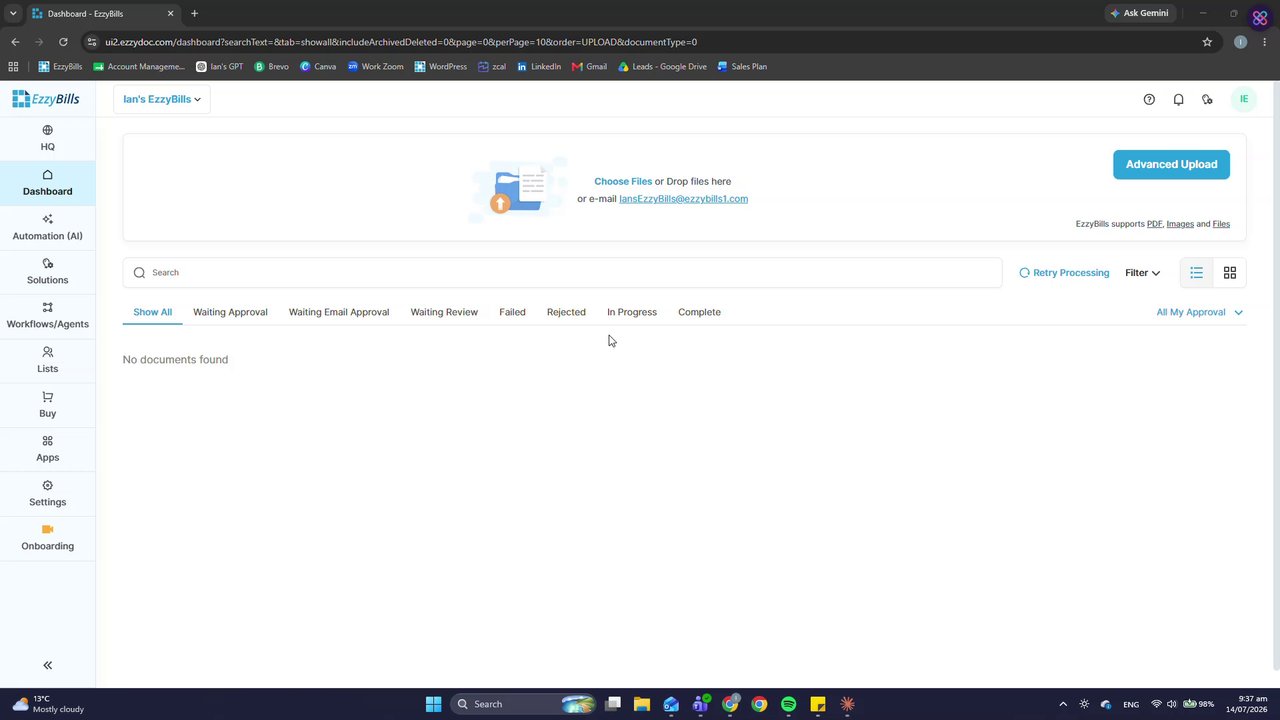This screenshot has height=720, width=1280.
Task: Open notifications bell icon
Action: tap(1178, 99)
